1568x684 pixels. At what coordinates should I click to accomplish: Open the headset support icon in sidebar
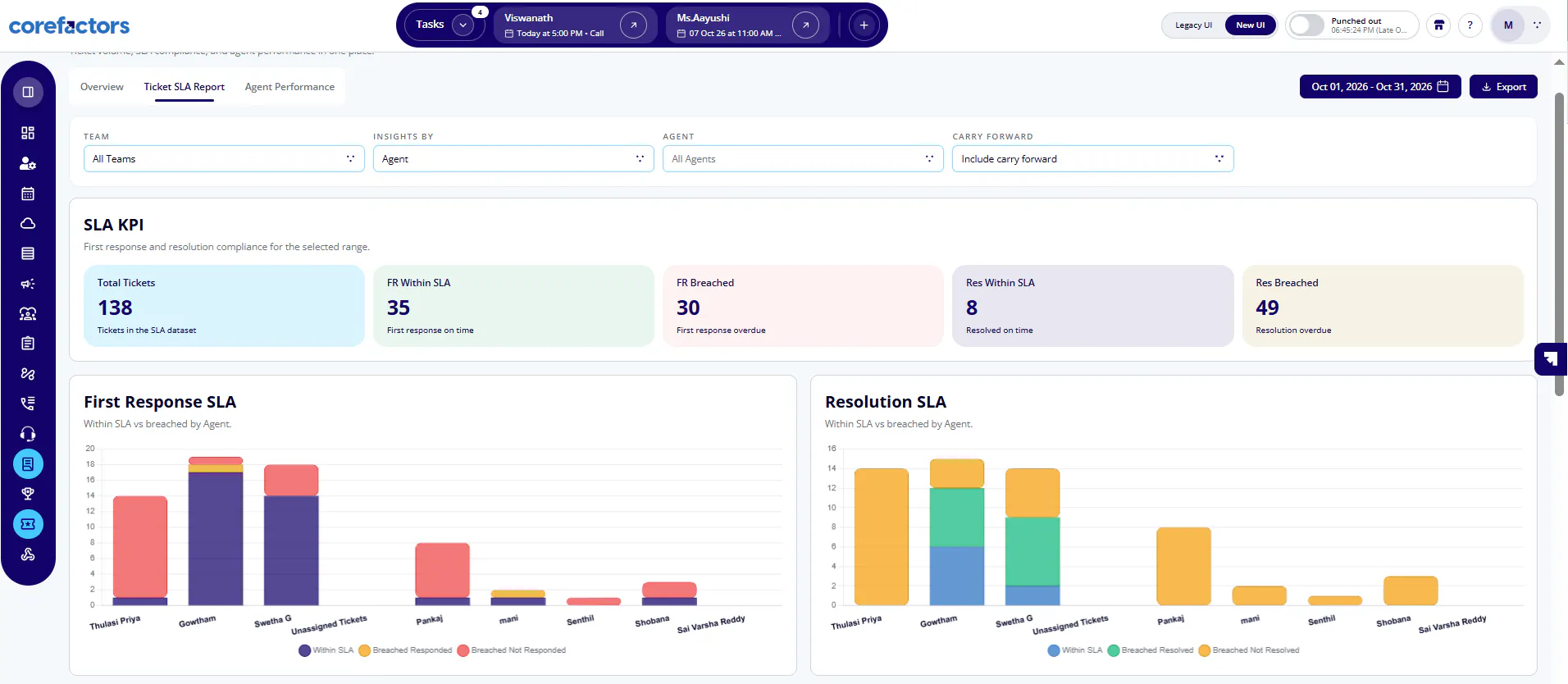pos(28,434)
